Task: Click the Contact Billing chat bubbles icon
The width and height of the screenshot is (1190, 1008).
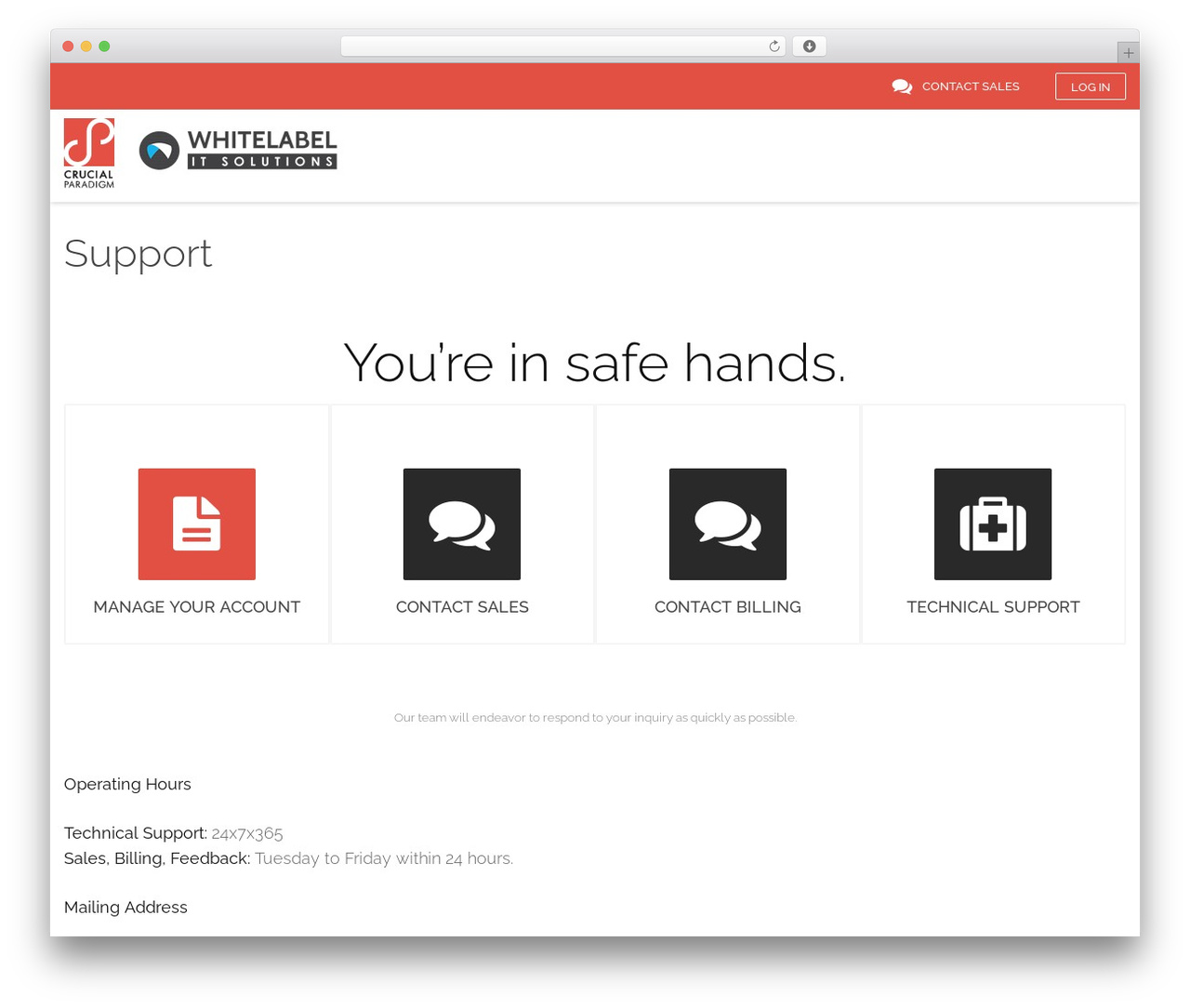Action: pos(728,524)
